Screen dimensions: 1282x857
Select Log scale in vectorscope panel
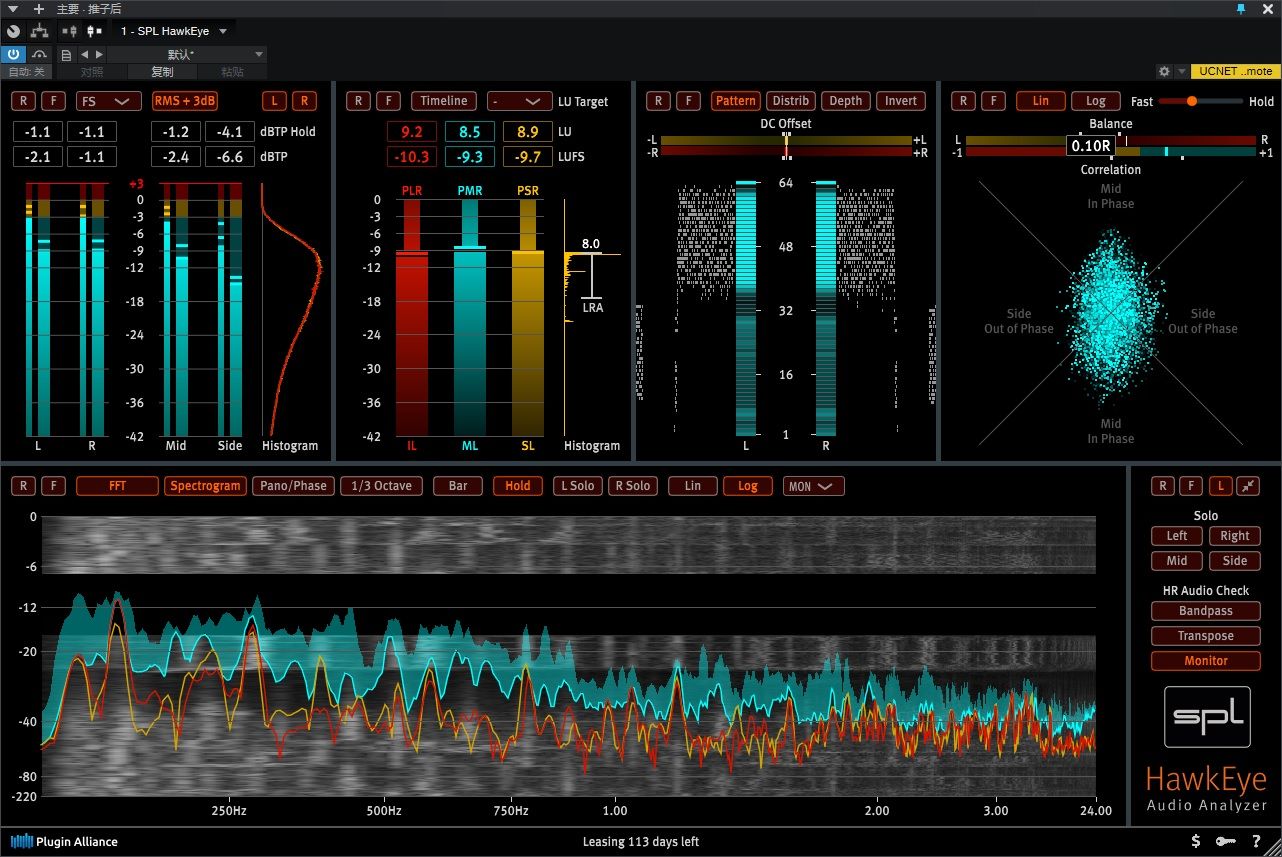pyautogui.click(x=1096, y=101)
